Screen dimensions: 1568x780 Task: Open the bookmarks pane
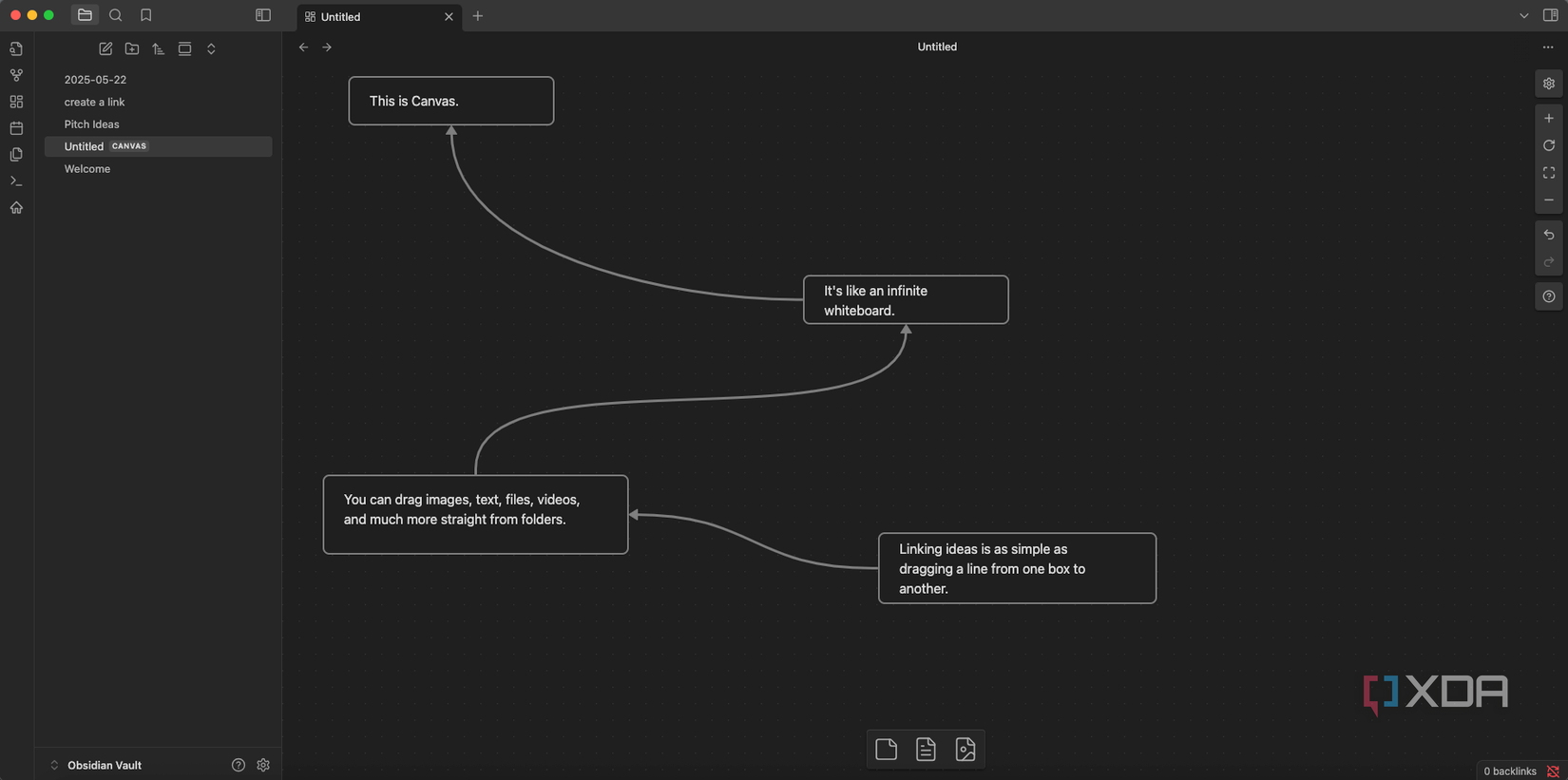click(x=145, y=15)
